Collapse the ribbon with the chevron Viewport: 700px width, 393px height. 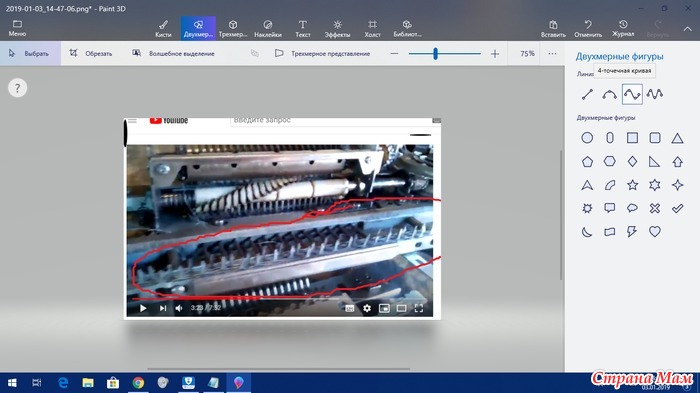(x=688, y=29)
